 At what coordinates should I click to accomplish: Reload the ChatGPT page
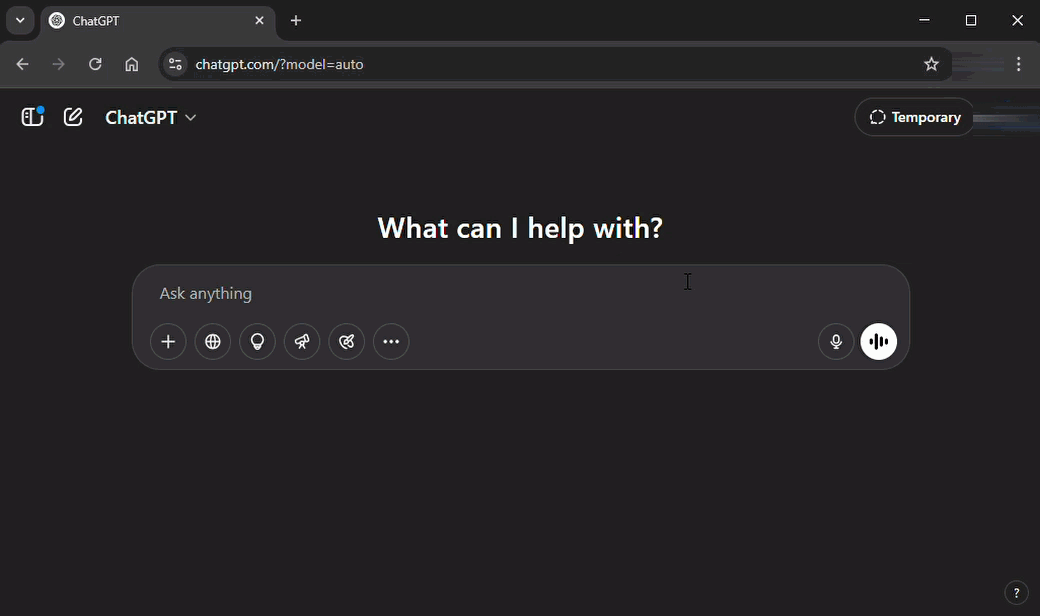coord(96,64)
